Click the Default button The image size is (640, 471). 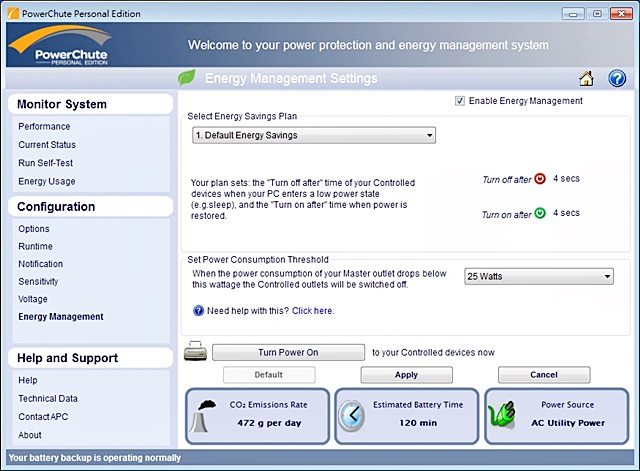click(269, 375)
